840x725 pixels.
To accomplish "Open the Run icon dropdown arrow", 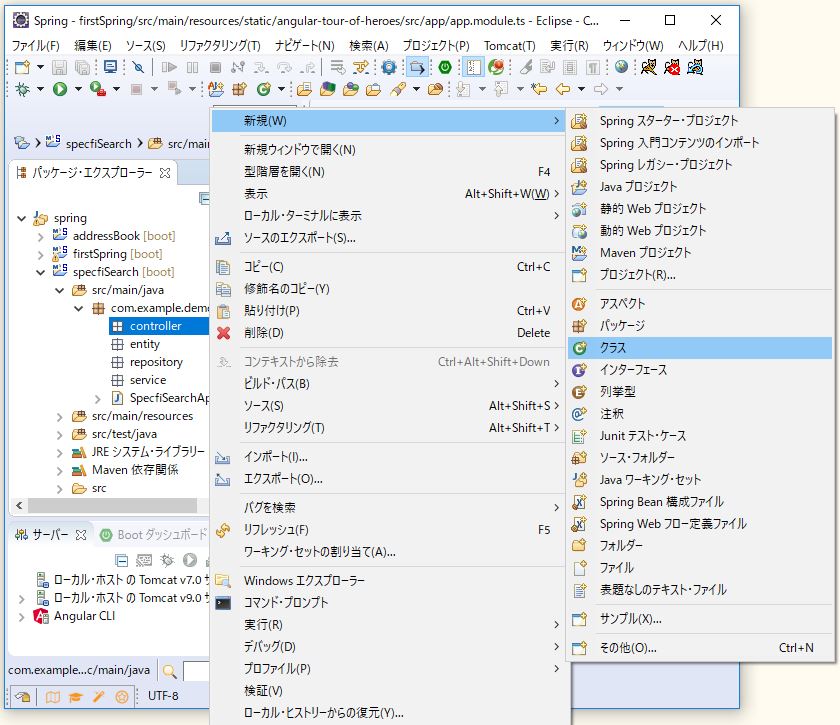I will pyautogui.click(x=78, y=89).
